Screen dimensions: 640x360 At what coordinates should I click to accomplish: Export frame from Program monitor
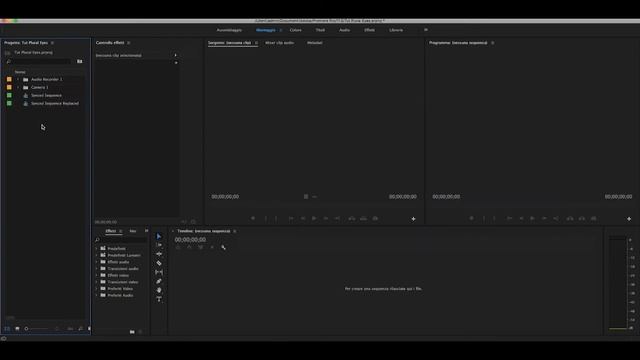(x=593, y=219)
